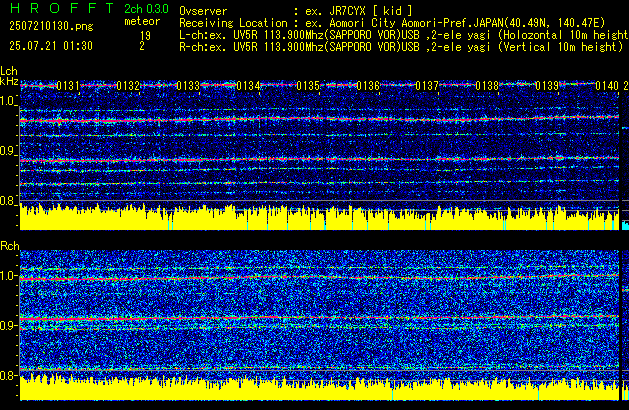Click the Lch 0.8 frequency tick label
Viewport: 629px width, 410px height.
coord(8,201)
